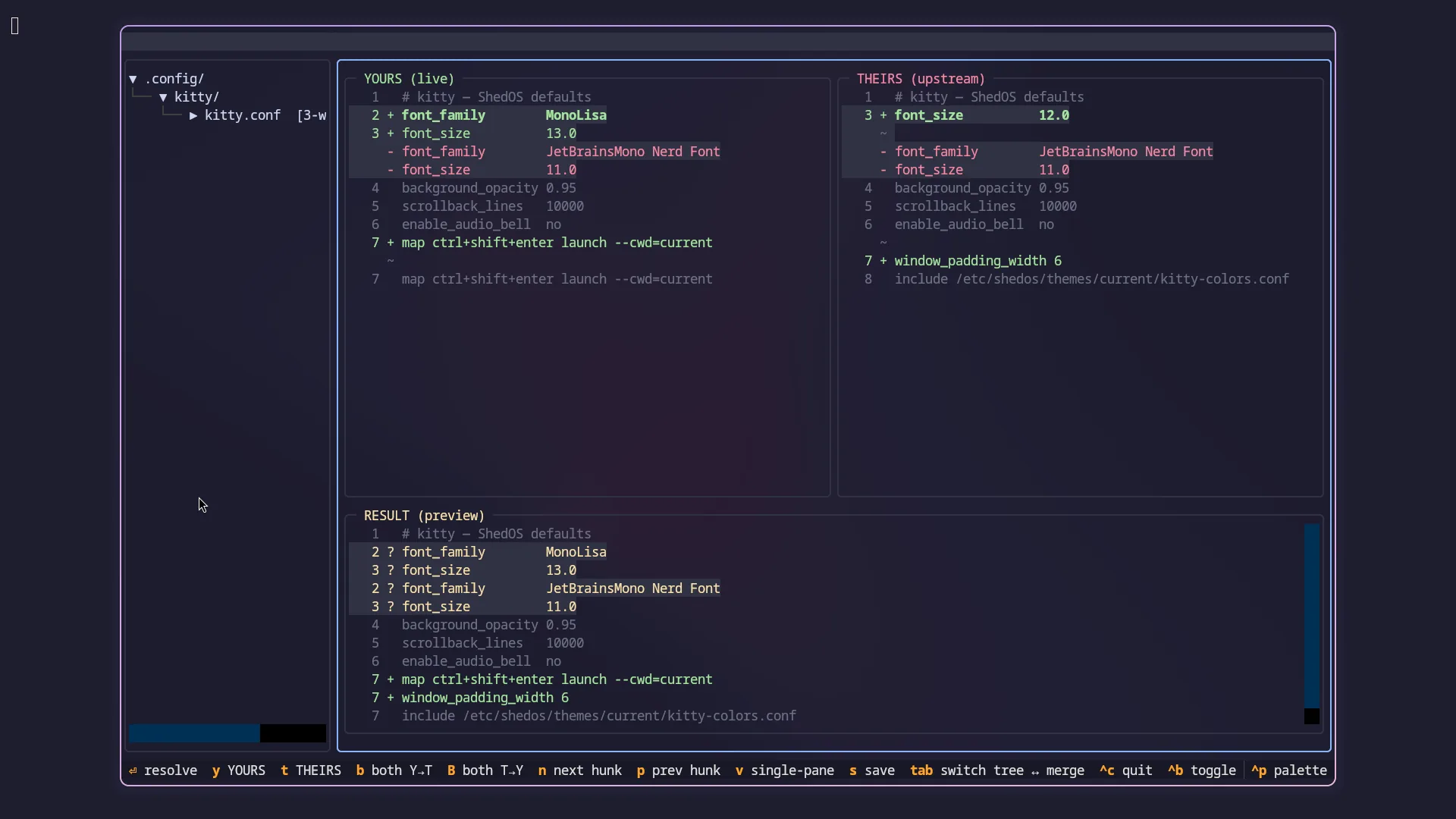Click the kitty header comment in YOURS

pyautogui.click(x=497, y=97)
